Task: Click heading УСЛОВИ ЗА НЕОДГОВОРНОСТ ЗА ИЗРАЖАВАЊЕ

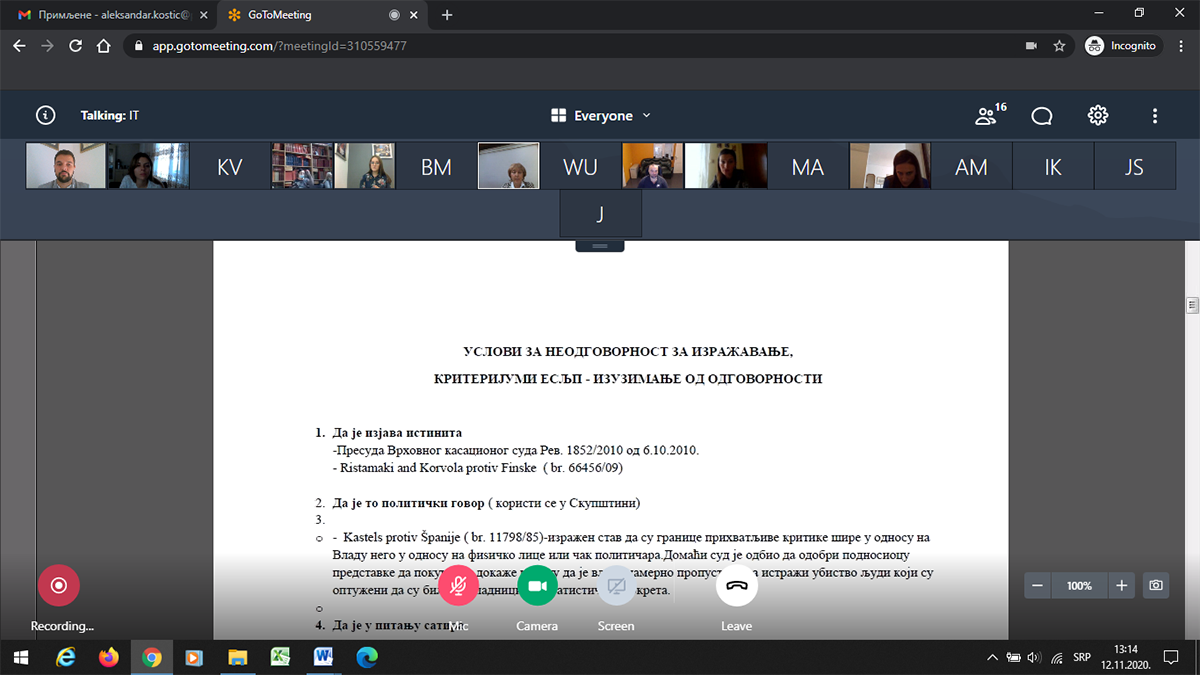Action: pyautogui.click(x=627, y=351)
